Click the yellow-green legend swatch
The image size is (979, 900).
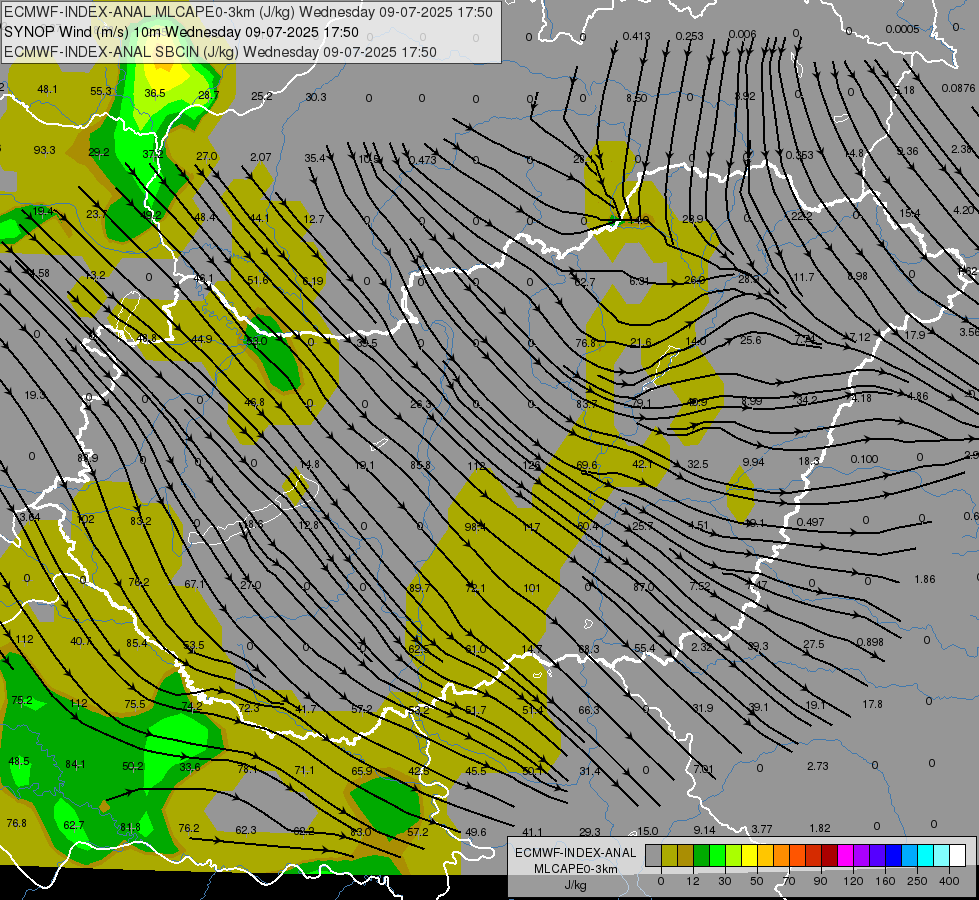pyautogui.click(x=734, y=855)
